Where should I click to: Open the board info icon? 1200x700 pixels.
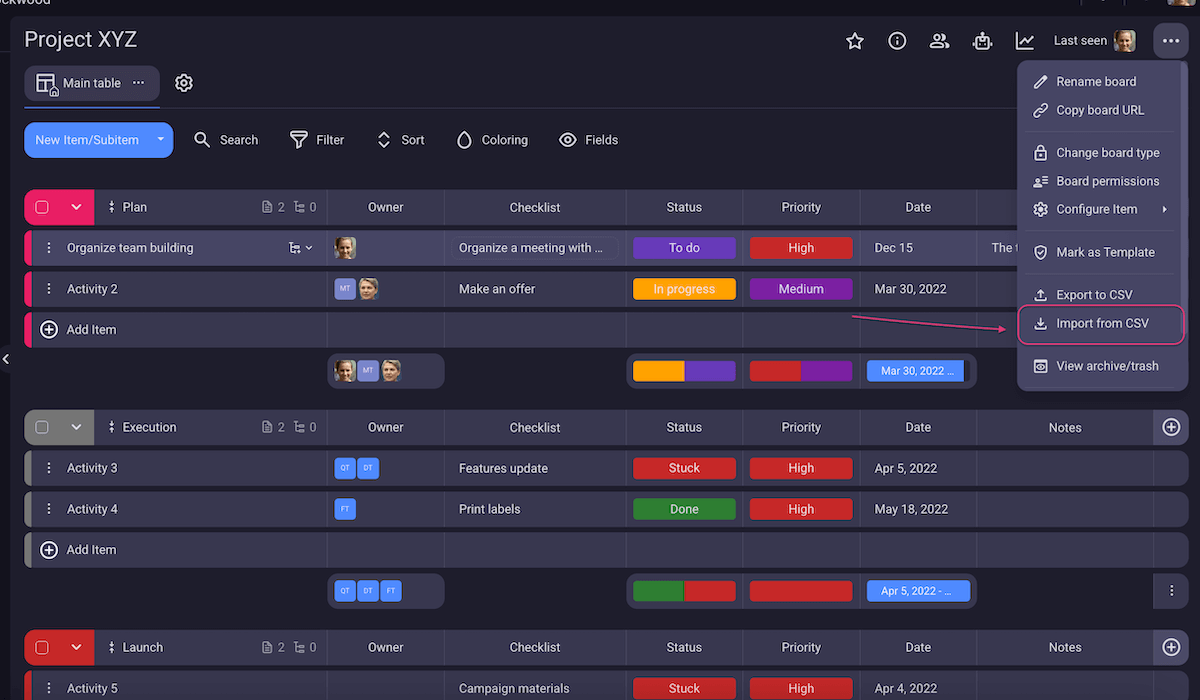pos(897,41)
